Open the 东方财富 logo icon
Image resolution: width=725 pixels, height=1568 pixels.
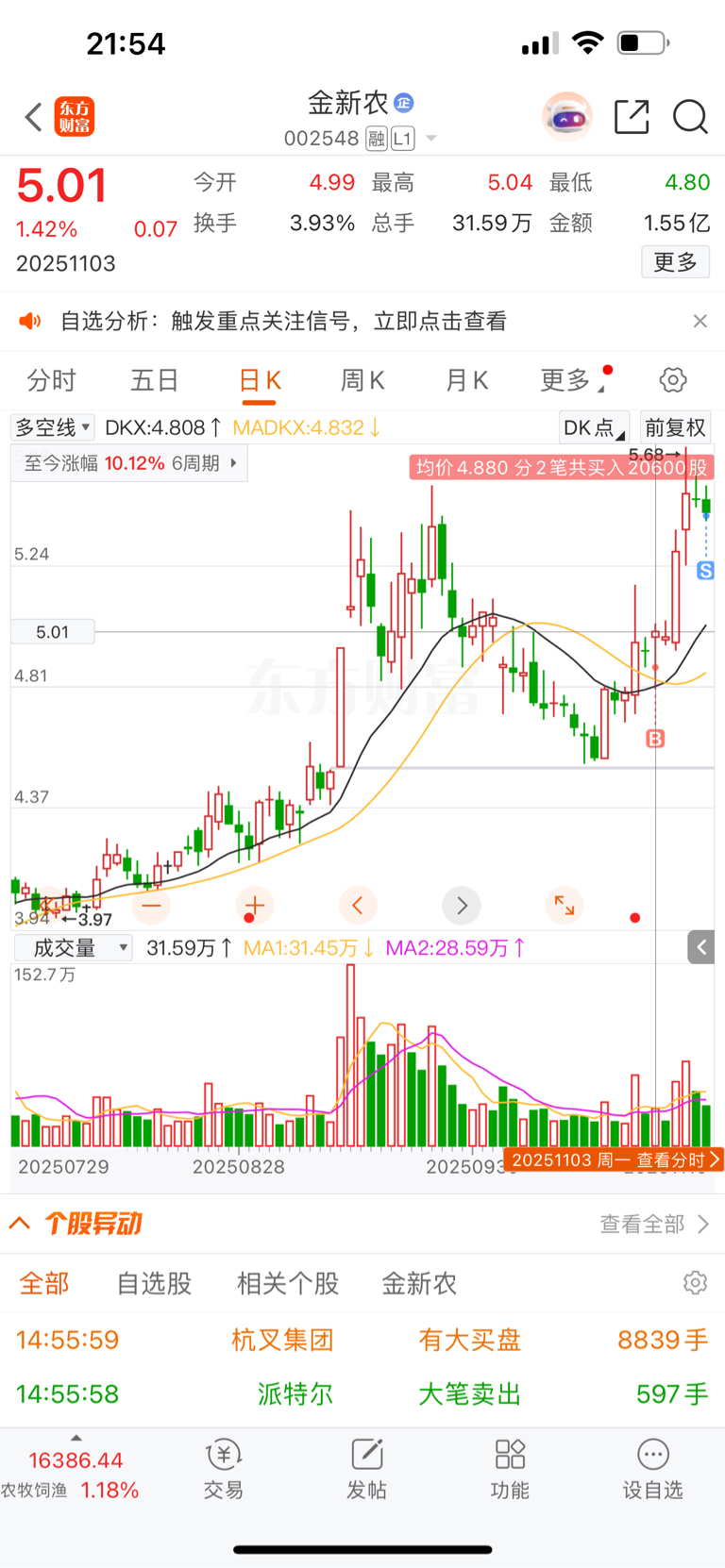74,117
